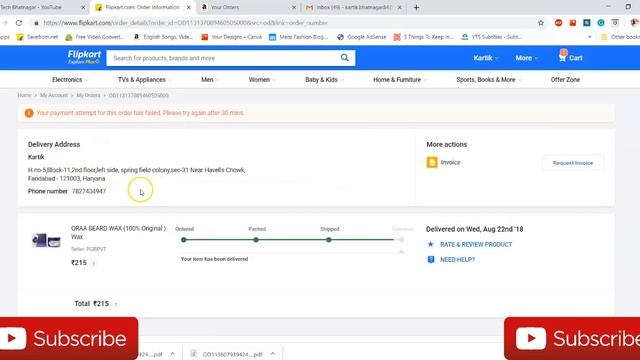Click the RATE & REVIEW PRODUCT link
The image size is (640, 360).
tap(476, 244)
